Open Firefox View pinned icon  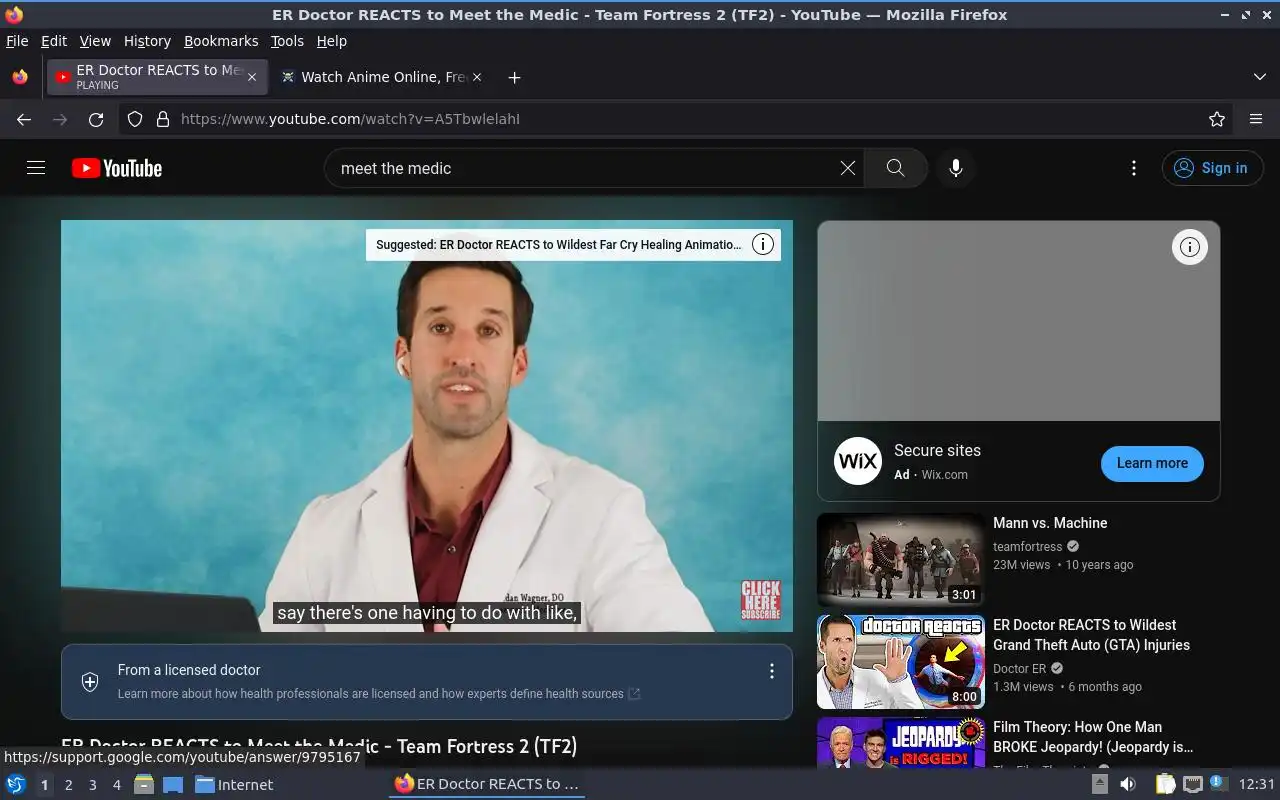(20, 77)
